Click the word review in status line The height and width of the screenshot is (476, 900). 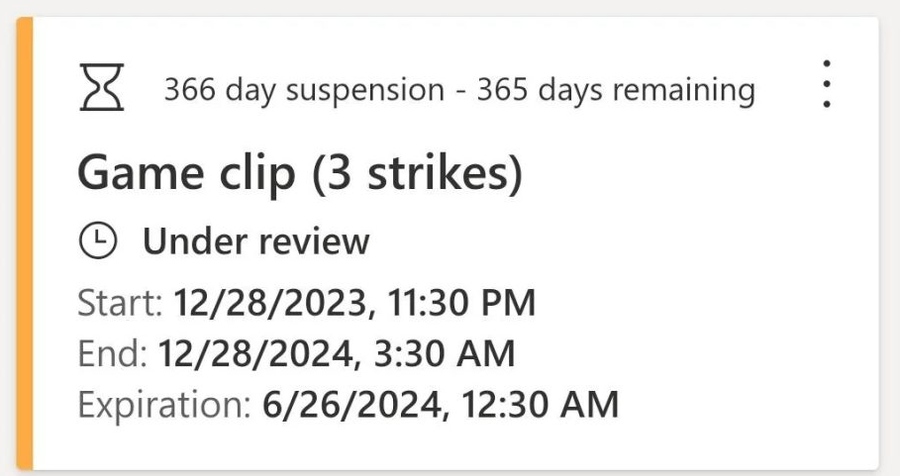pyautogui.click(x=315, y=241)
